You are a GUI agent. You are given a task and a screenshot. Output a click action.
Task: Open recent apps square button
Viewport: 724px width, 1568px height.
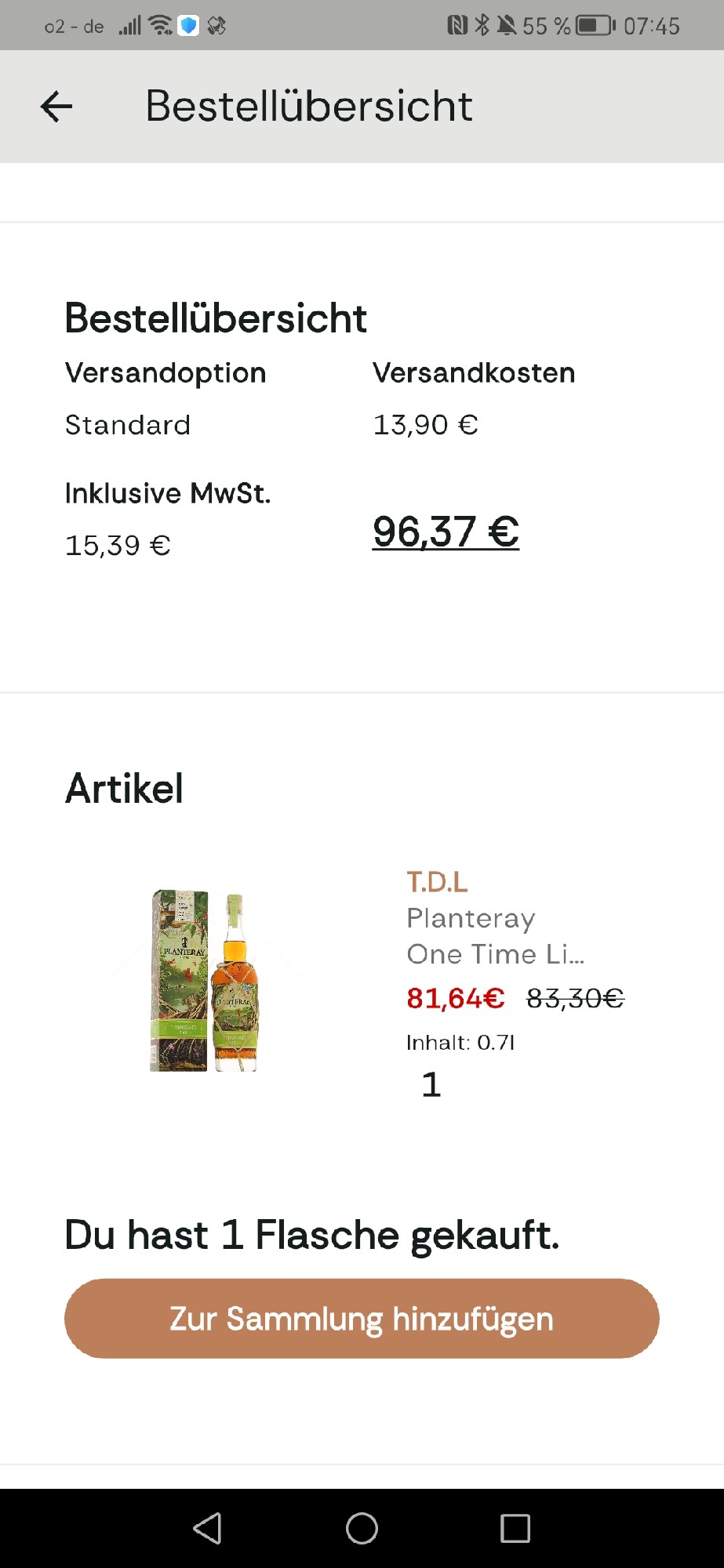tap(515, 1528)
